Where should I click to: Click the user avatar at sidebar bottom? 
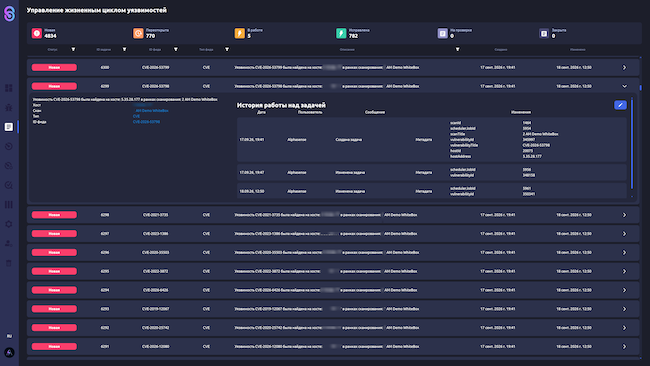point(9,353)
